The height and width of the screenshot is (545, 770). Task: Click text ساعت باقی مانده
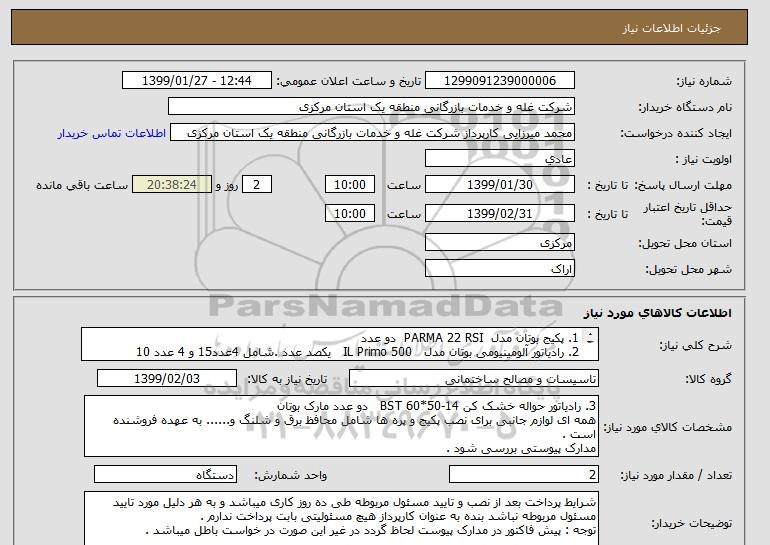[82, 185]
